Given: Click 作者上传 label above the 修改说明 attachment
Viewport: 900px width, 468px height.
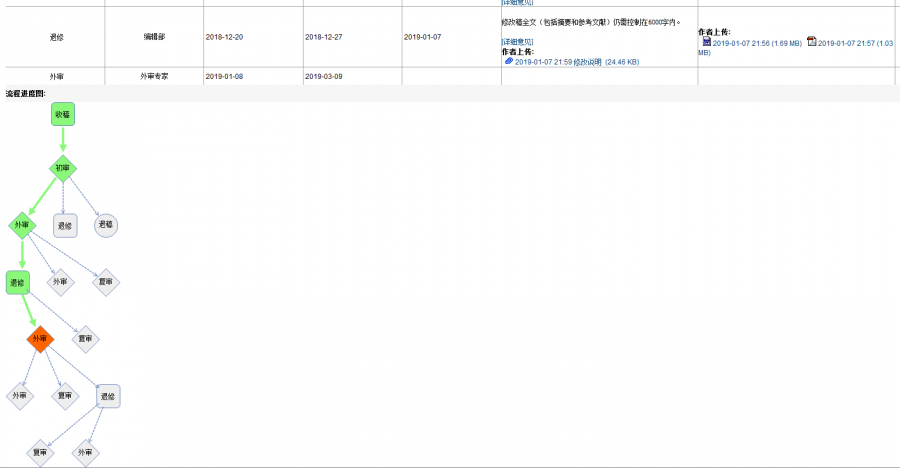Looking at the screenshot, I should [x=518, y=52].
